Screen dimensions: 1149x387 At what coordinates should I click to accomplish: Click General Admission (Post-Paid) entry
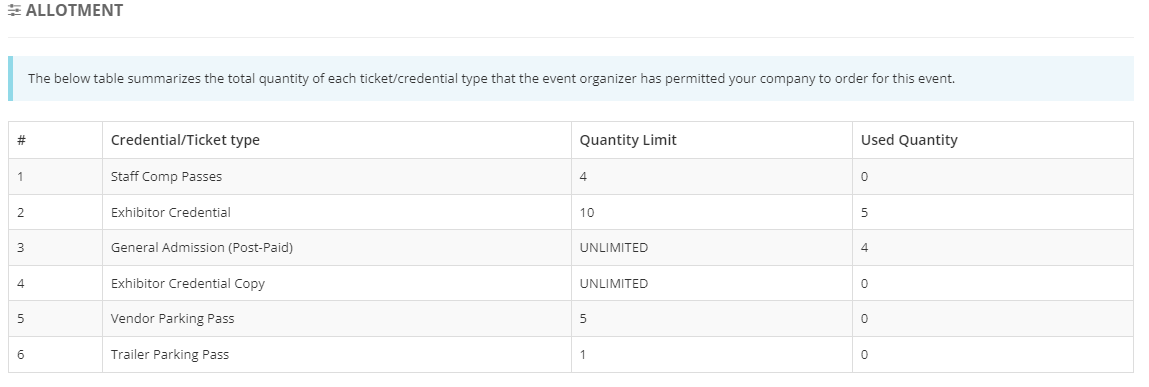click(202, 248)
